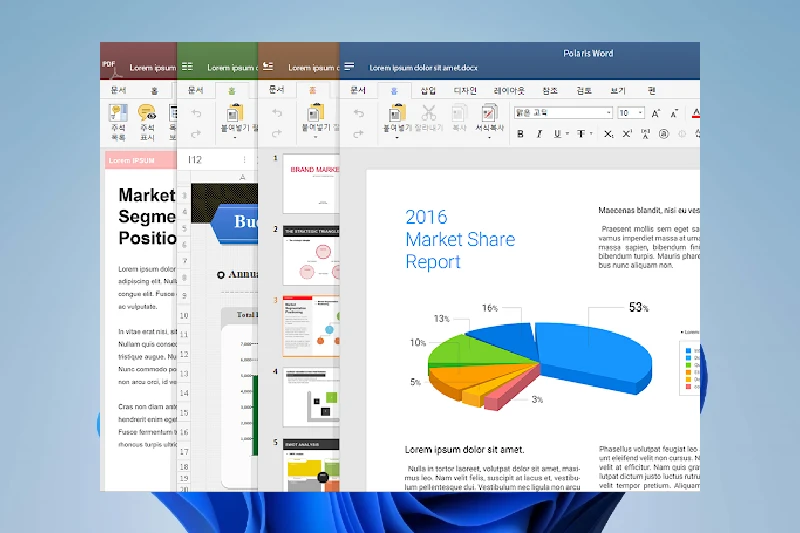Image resolution: width=800 pixels, height=533 pixels.
Task: Select slide 4 thumbnail in slide panel
Action: tap(311, 397)
